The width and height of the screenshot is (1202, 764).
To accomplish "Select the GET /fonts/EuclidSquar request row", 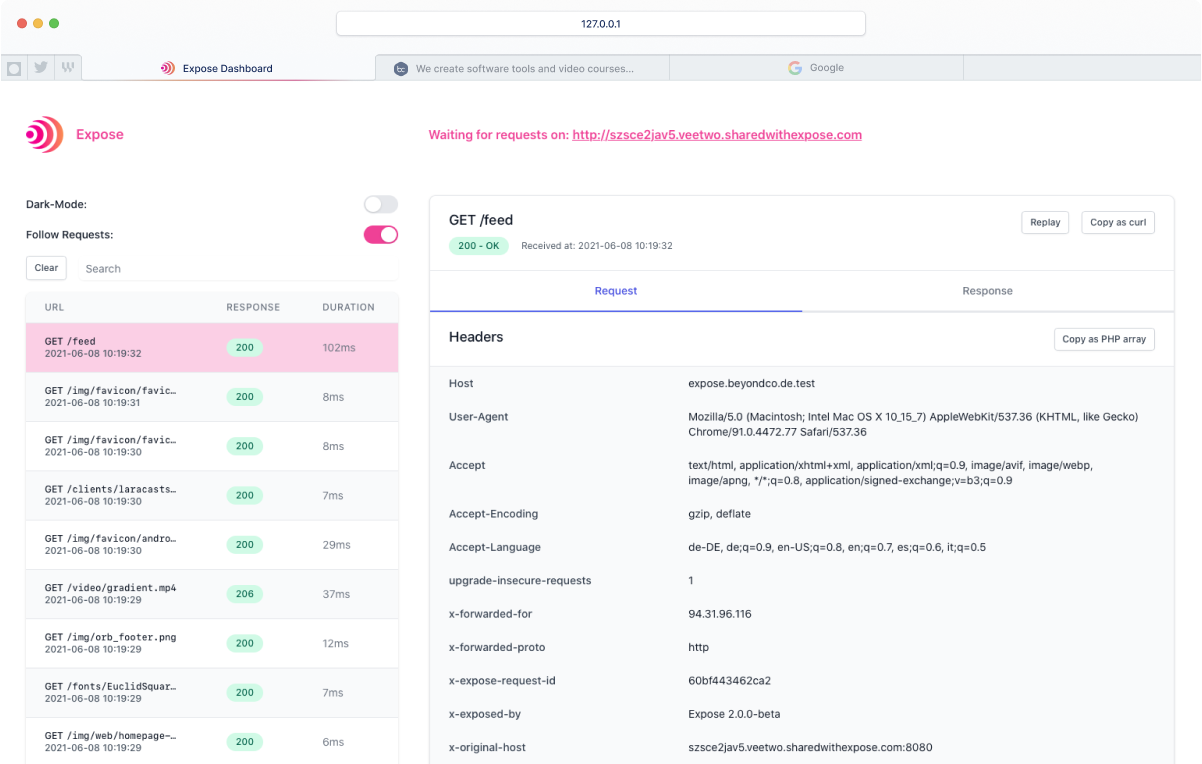I will (x=212, y=692).
